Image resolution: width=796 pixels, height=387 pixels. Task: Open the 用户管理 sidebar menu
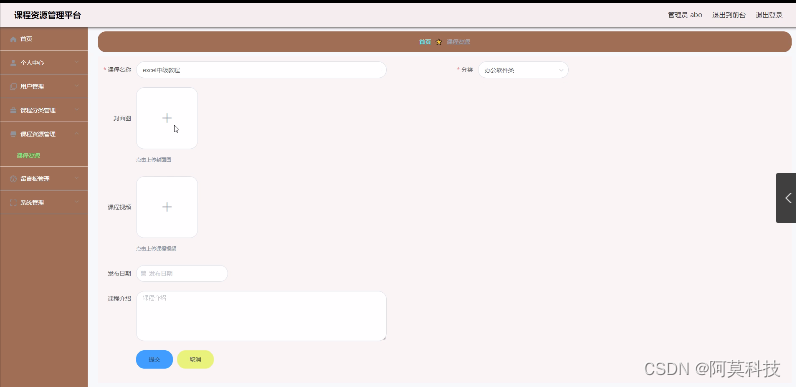[x=44, y=86]
